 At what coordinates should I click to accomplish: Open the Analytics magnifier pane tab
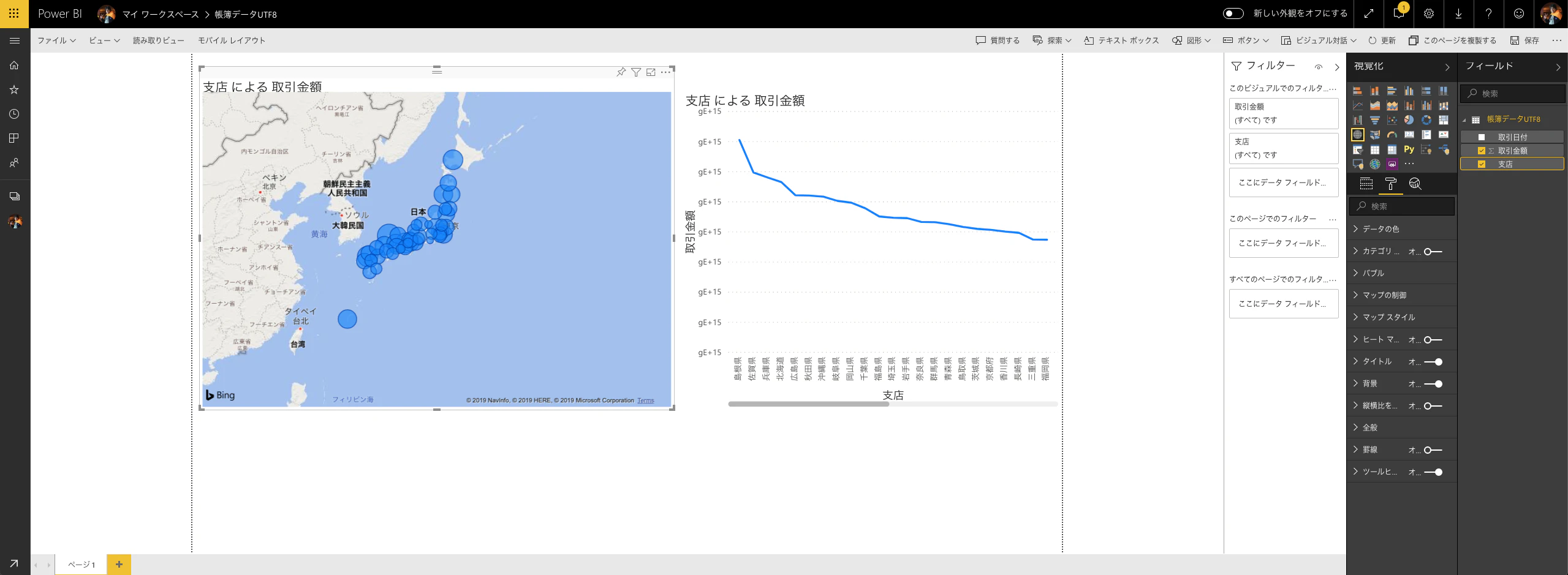[1415, 184]
